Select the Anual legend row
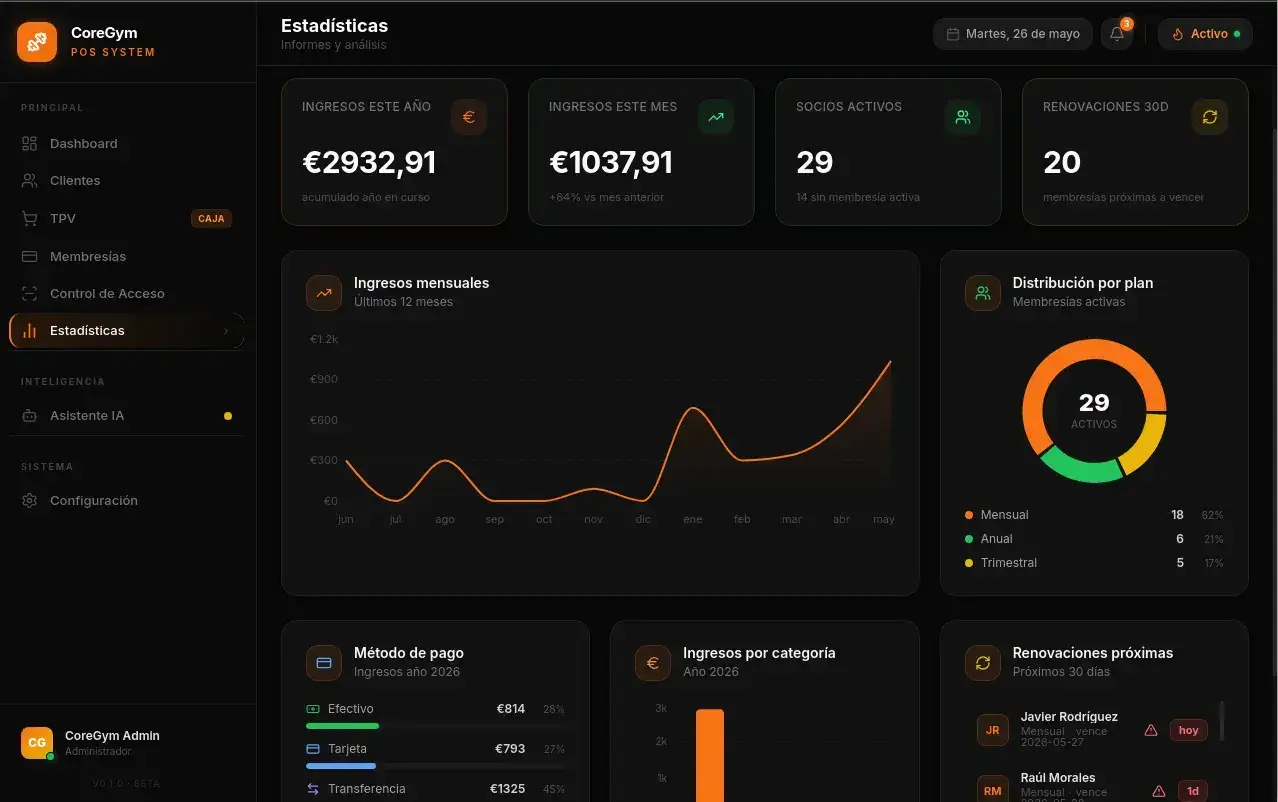The image size is (1278, 802). click(1094, 539)
